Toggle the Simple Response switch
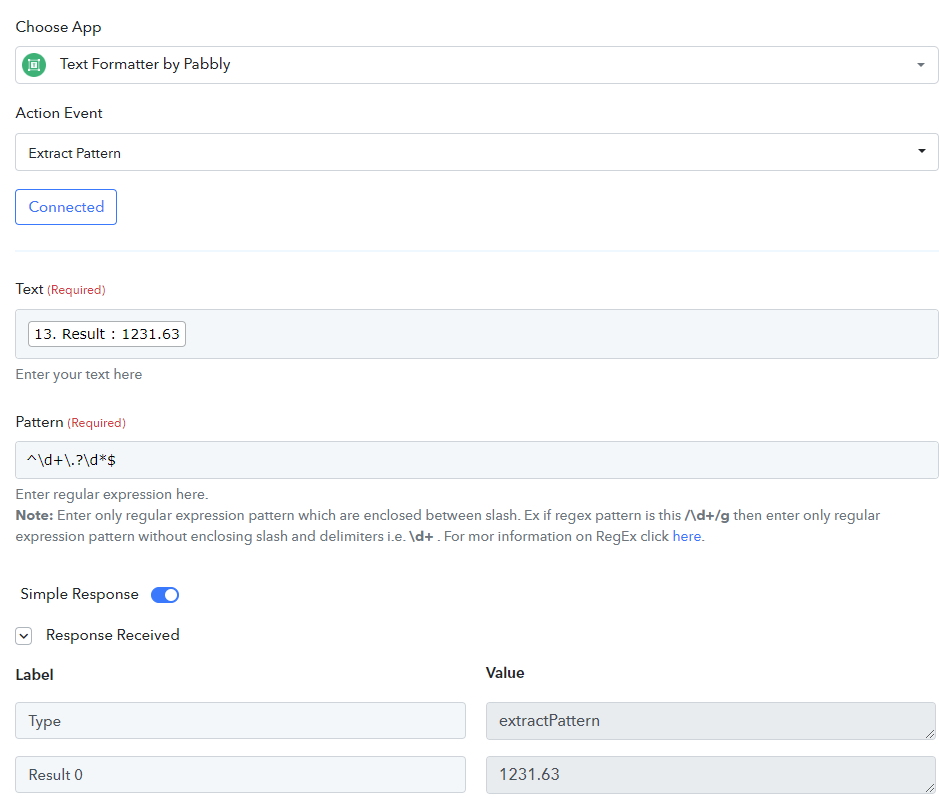The width and height of the screenshot is (939, 799). (165, 595)
